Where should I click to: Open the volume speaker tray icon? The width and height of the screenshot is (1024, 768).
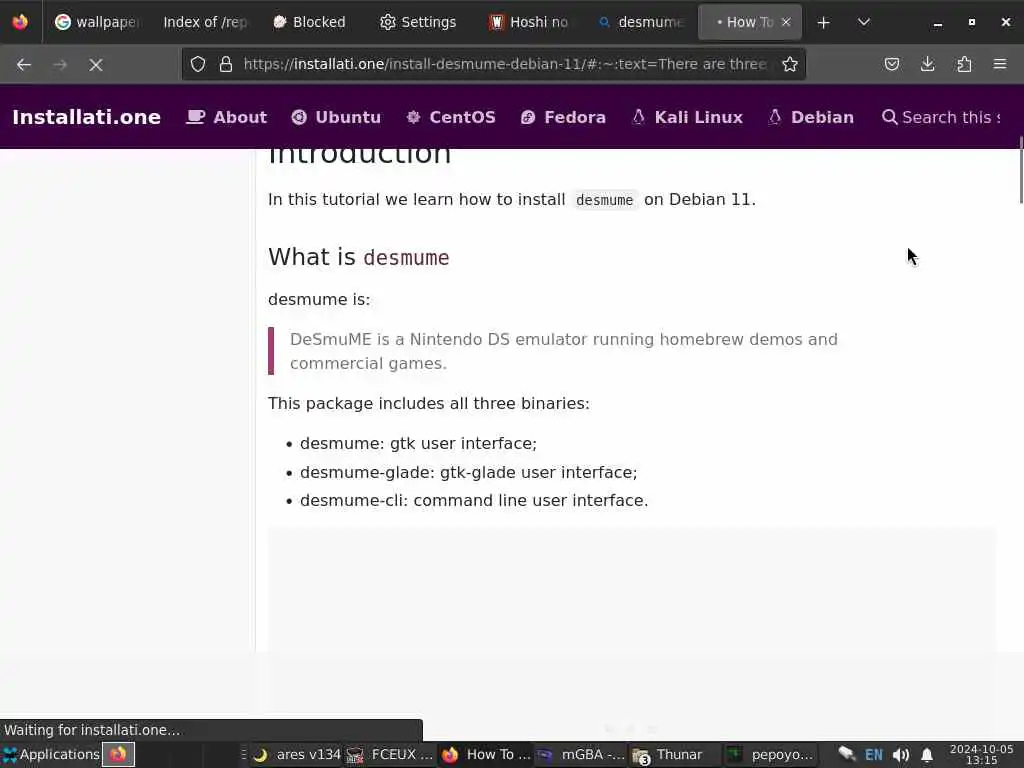[x=901, y=755]
